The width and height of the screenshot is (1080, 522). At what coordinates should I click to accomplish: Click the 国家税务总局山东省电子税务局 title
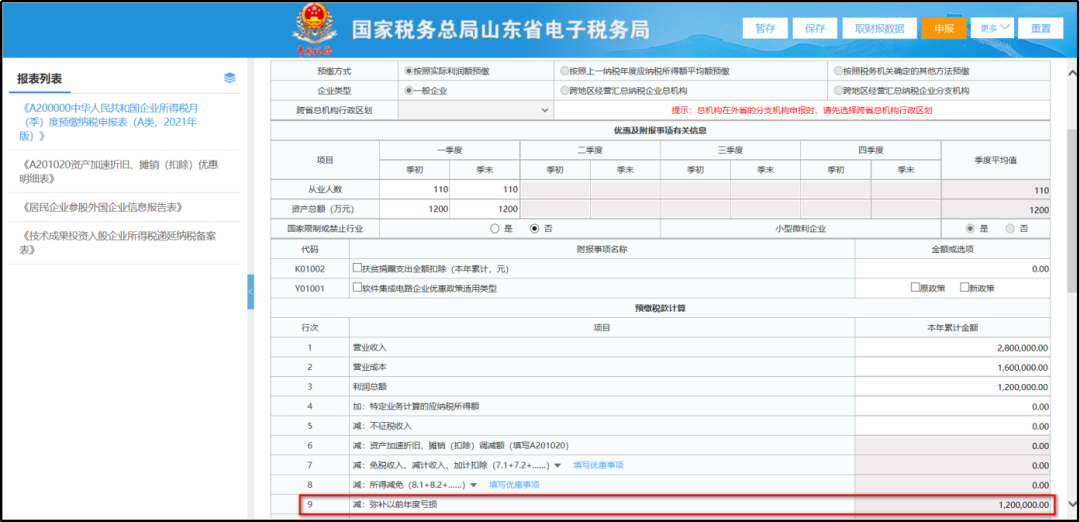(x=501, y=29)
